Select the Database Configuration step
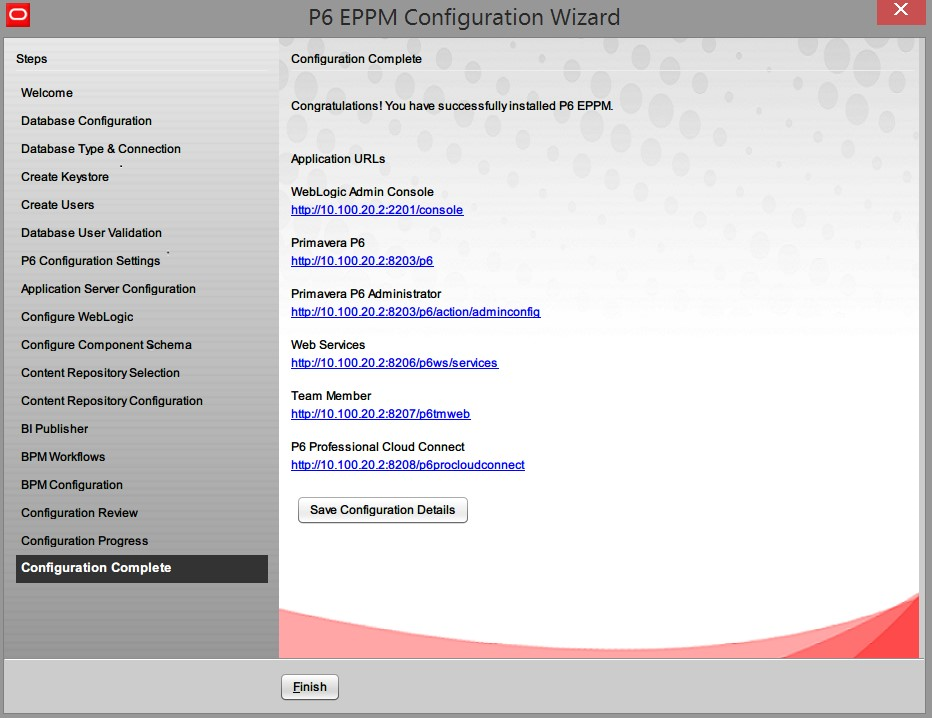The image size is (932, 718). point(86,121)
